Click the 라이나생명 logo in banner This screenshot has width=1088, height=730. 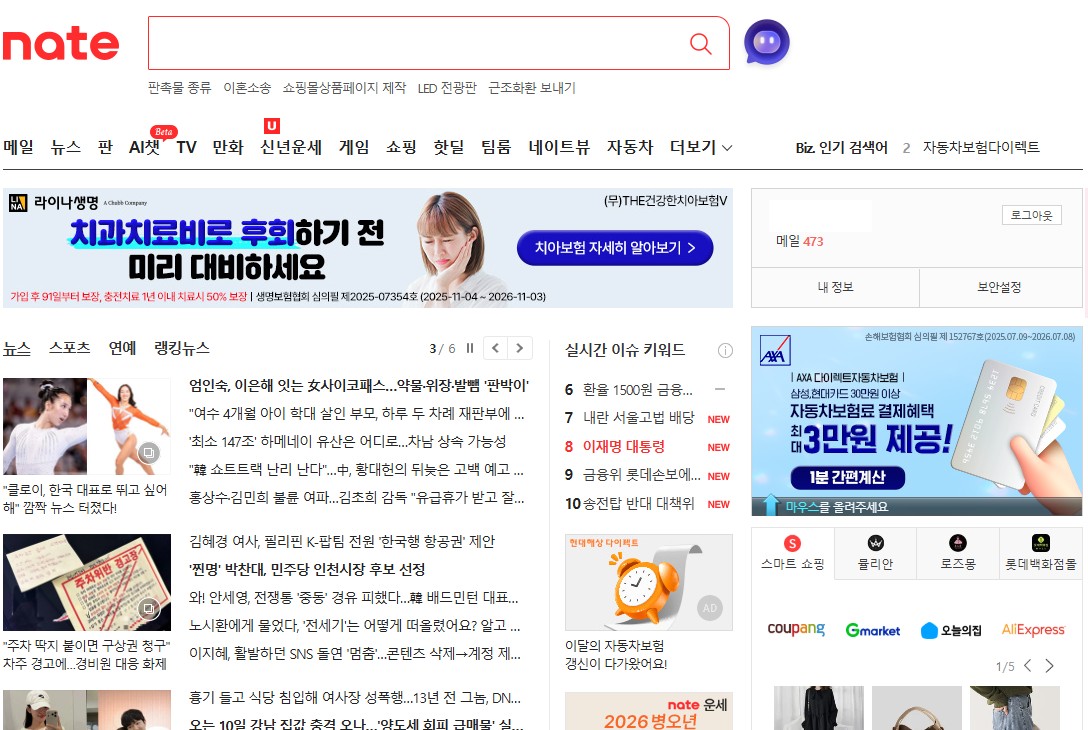pos(54,203)
